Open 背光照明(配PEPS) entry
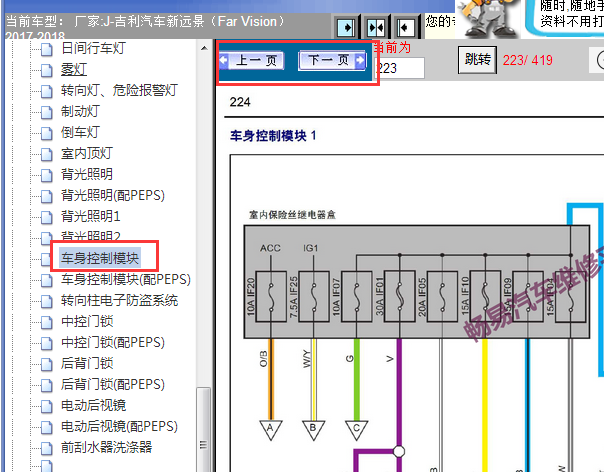 [113, 195]
